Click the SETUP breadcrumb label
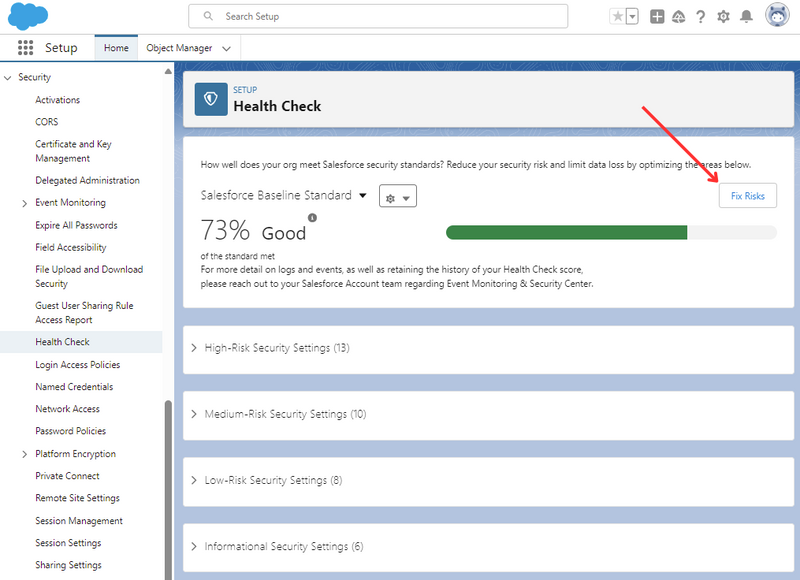Screen dimensions: 800x580 tap(245, 90)
